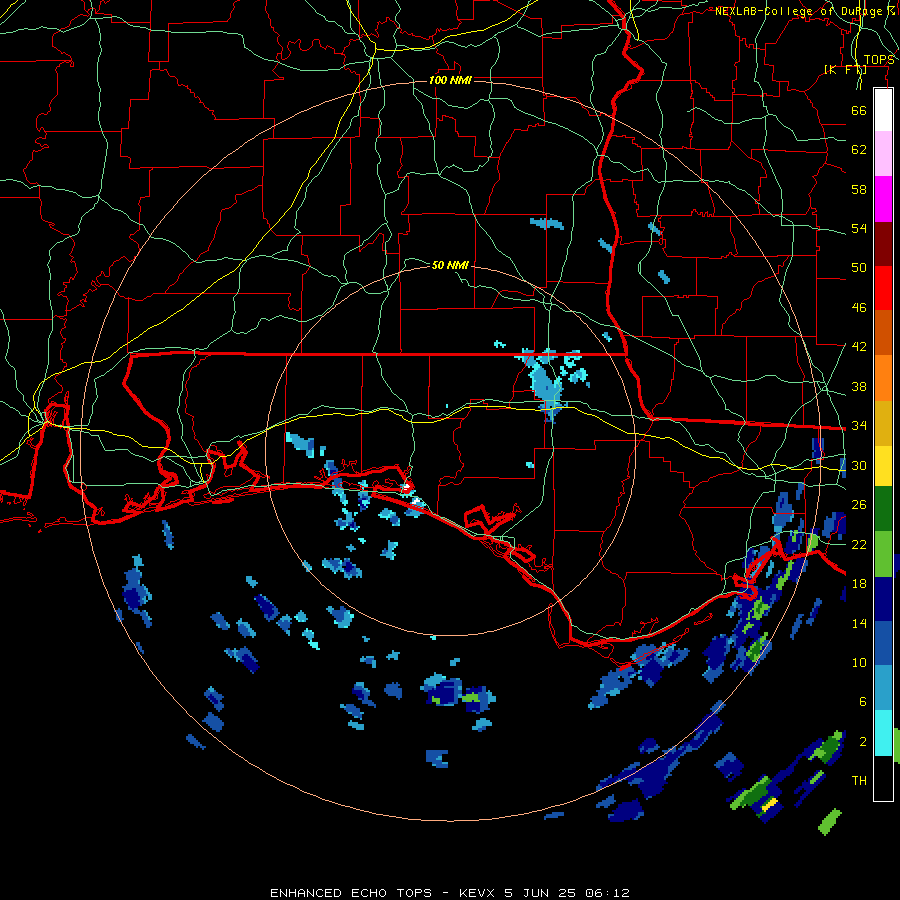Viewport: 900px width, 900px height.
Task: Pick the light blue legend swatch
Action: click(x=883, y=688)
